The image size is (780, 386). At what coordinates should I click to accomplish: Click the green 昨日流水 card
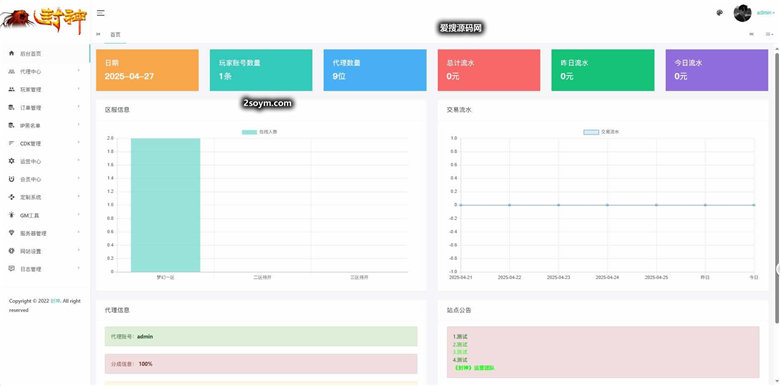(x=603, y=70)
